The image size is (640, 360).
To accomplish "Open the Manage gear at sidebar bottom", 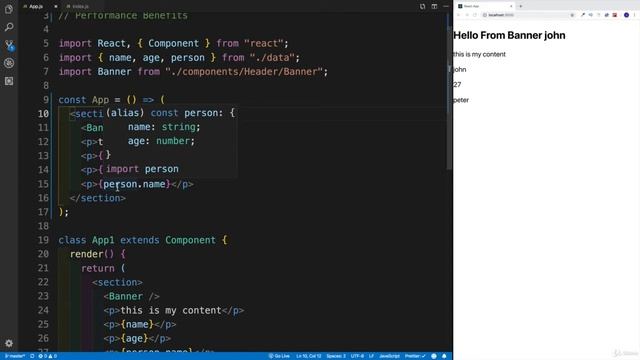I will click(9, 343).
